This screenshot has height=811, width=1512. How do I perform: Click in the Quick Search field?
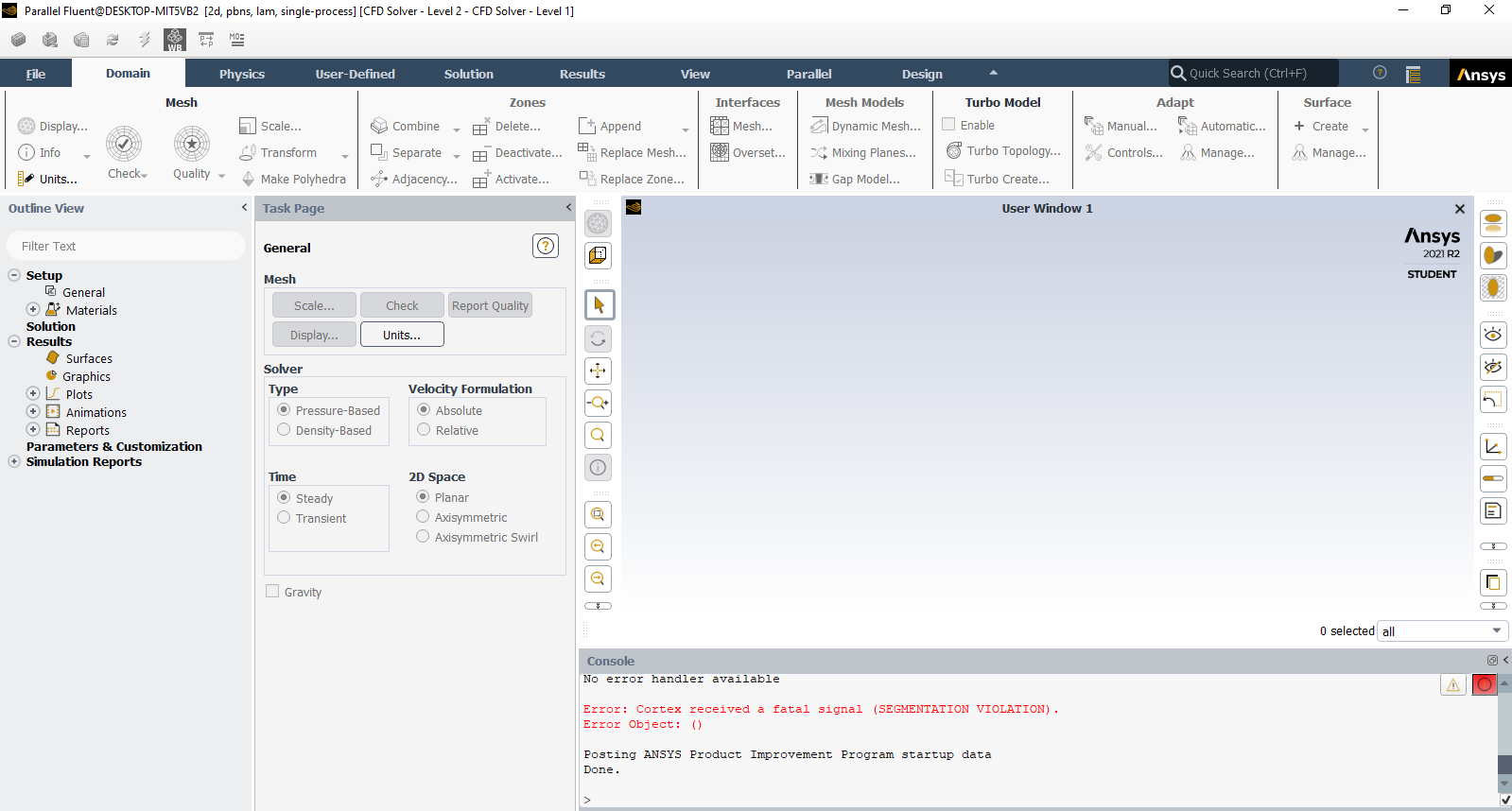(x=1253, y=73)
